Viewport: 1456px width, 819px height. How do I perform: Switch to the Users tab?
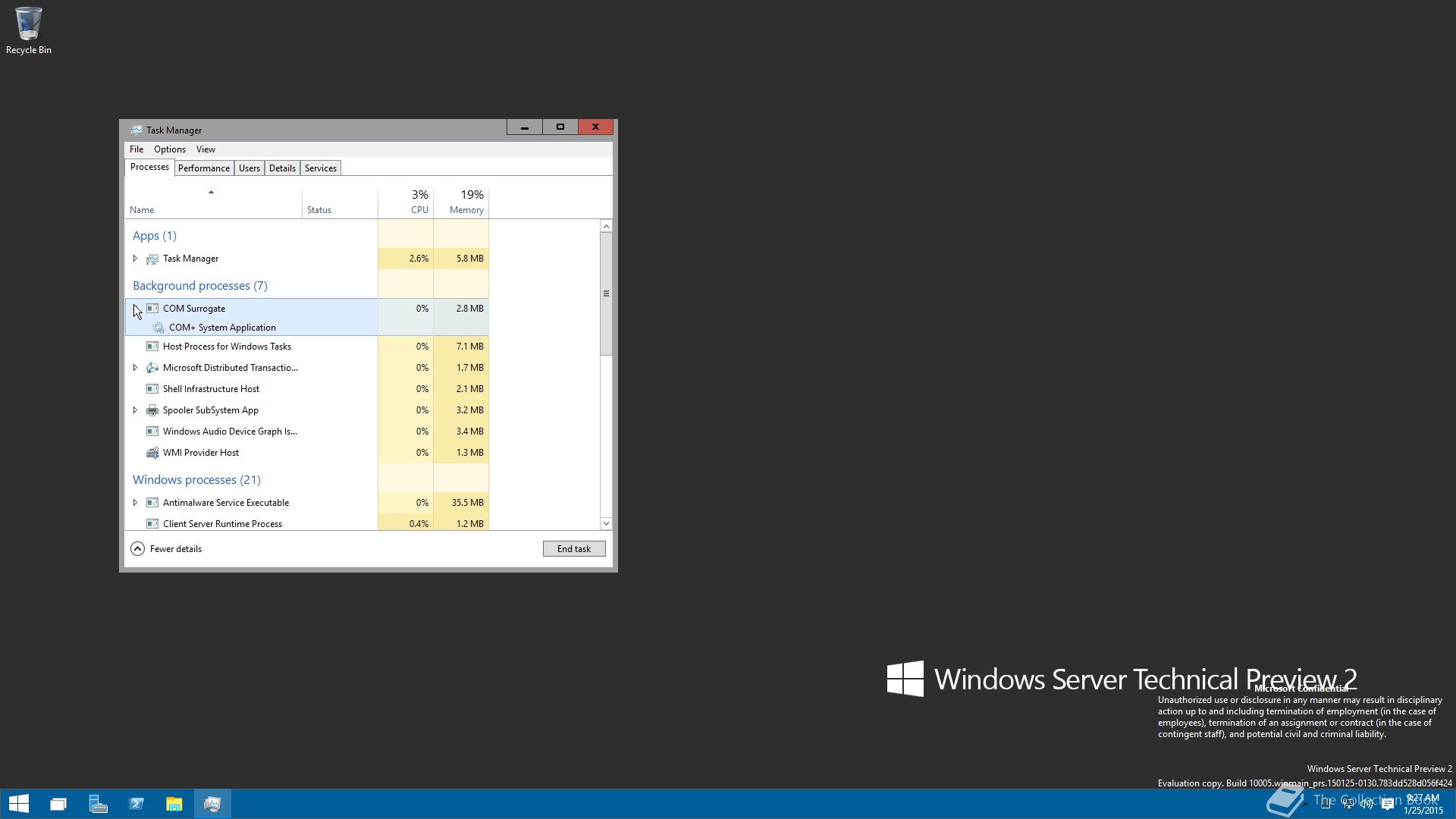pyautogui.click(x=249, y=168)
